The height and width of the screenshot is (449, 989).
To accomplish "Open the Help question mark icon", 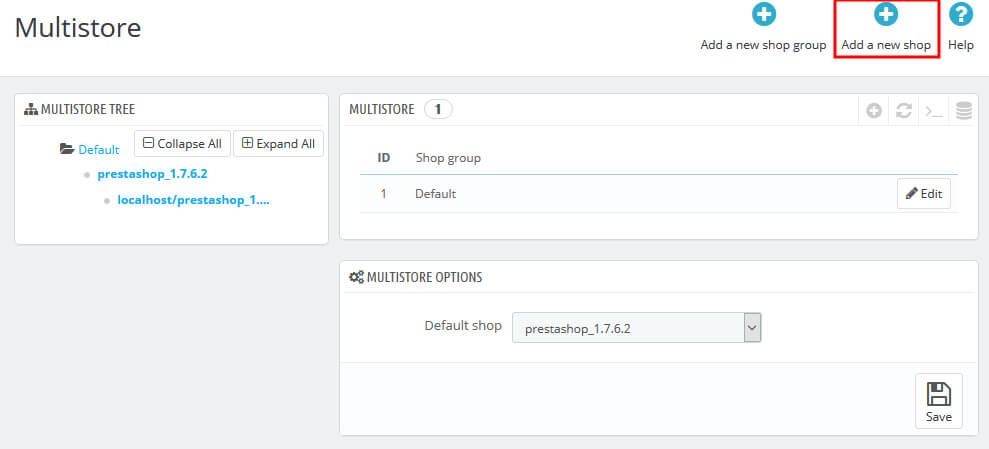I will point(960,15).
